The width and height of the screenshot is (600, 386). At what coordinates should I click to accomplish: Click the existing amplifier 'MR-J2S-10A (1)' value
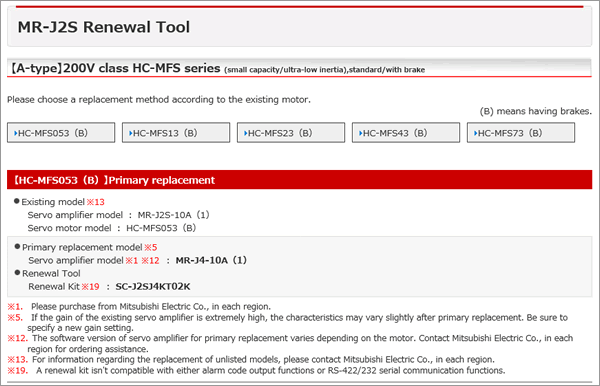(173, 215)
